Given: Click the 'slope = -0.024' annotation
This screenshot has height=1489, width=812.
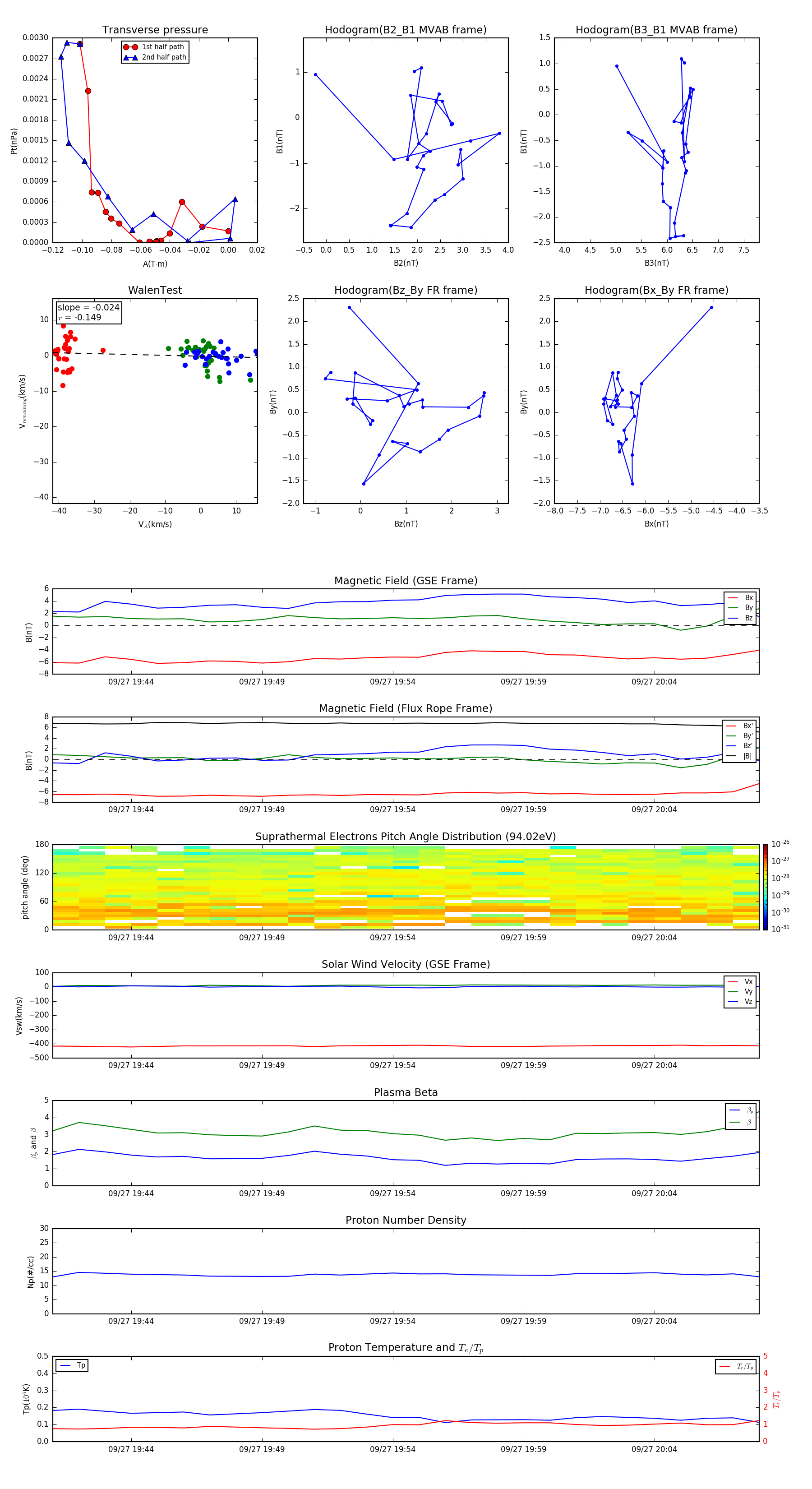Looking at the screenshot, I should pyautogui.click(x=88, y=308).
